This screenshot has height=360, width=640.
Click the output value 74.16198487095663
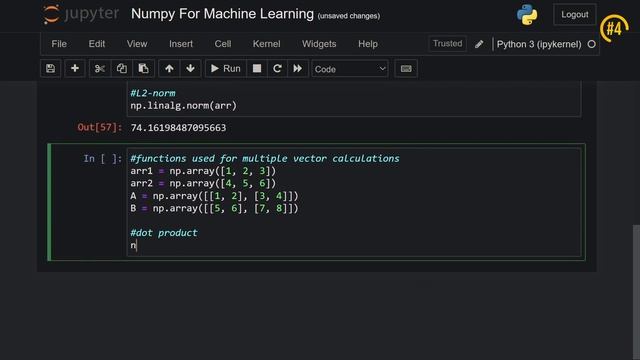click(178, 128)
